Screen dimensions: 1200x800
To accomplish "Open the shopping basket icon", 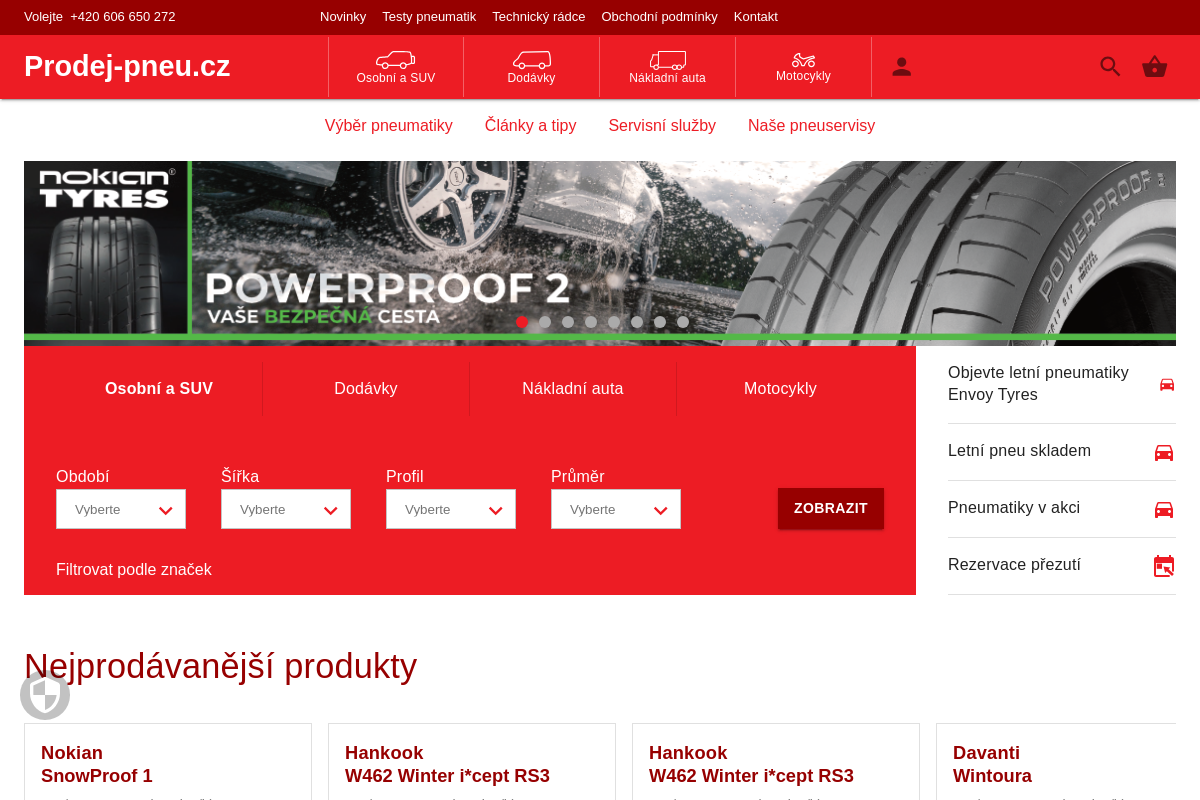I will point(1155,67).
